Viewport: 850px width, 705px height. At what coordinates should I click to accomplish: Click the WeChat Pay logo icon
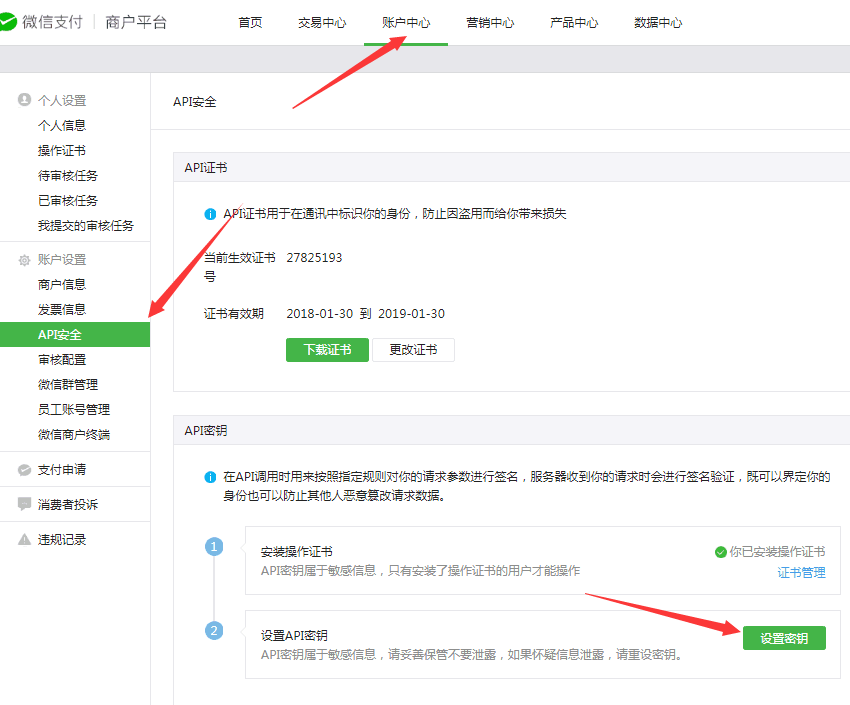9,22
